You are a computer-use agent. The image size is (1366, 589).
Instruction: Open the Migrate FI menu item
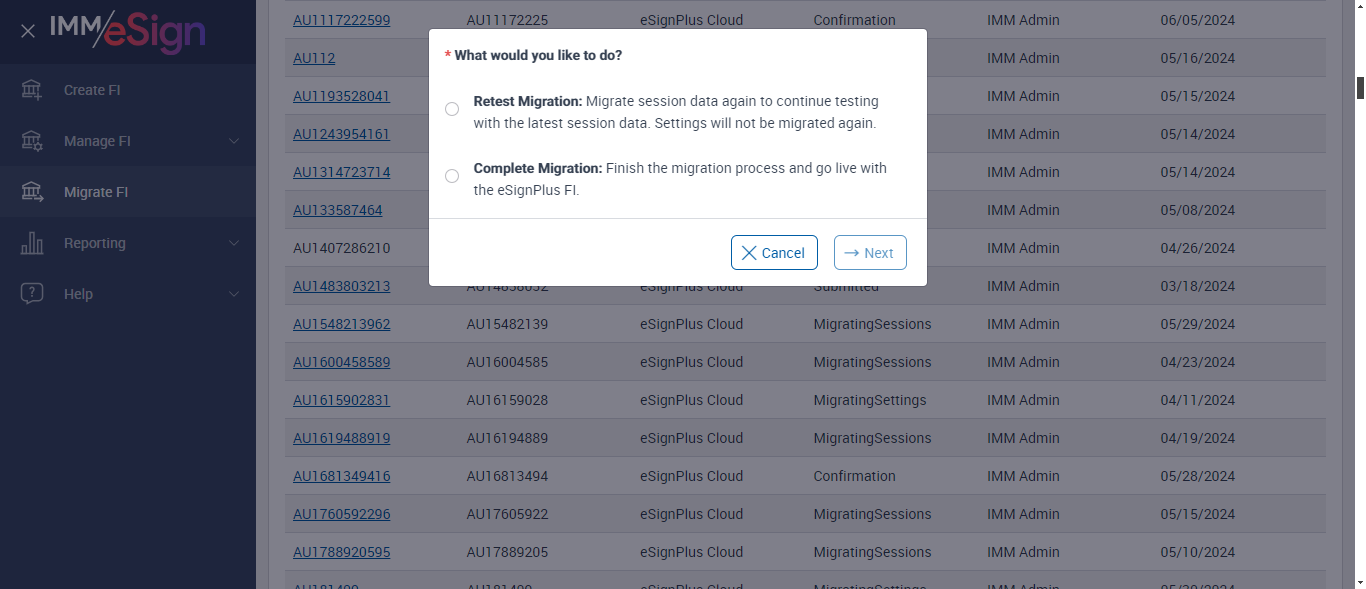click(96, 192)
